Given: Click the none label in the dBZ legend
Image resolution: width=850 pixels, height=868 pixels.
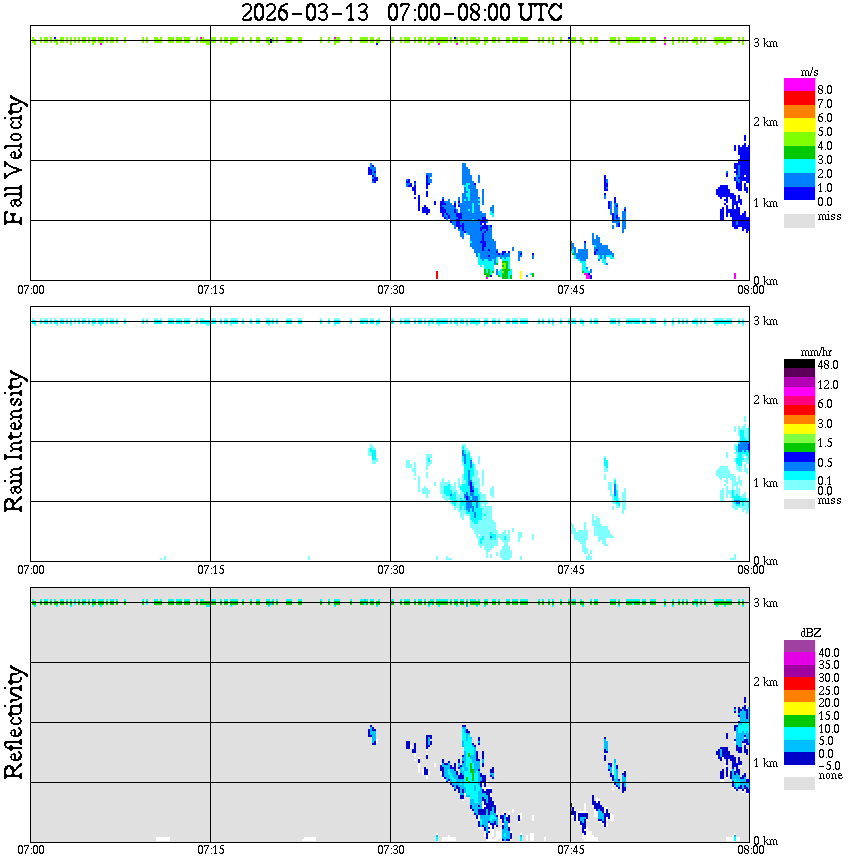Looking at the screenshot, I should (830, 776).
